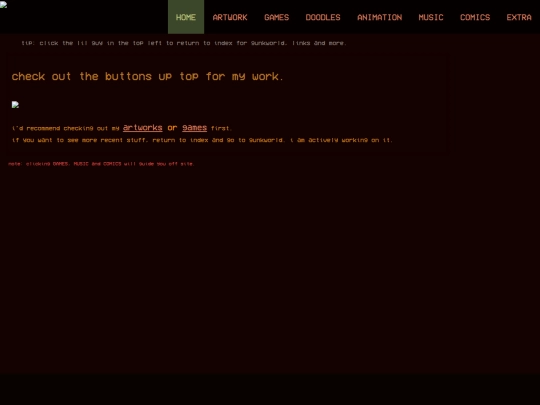Click the lil guy logo image top left

(3, 4)
